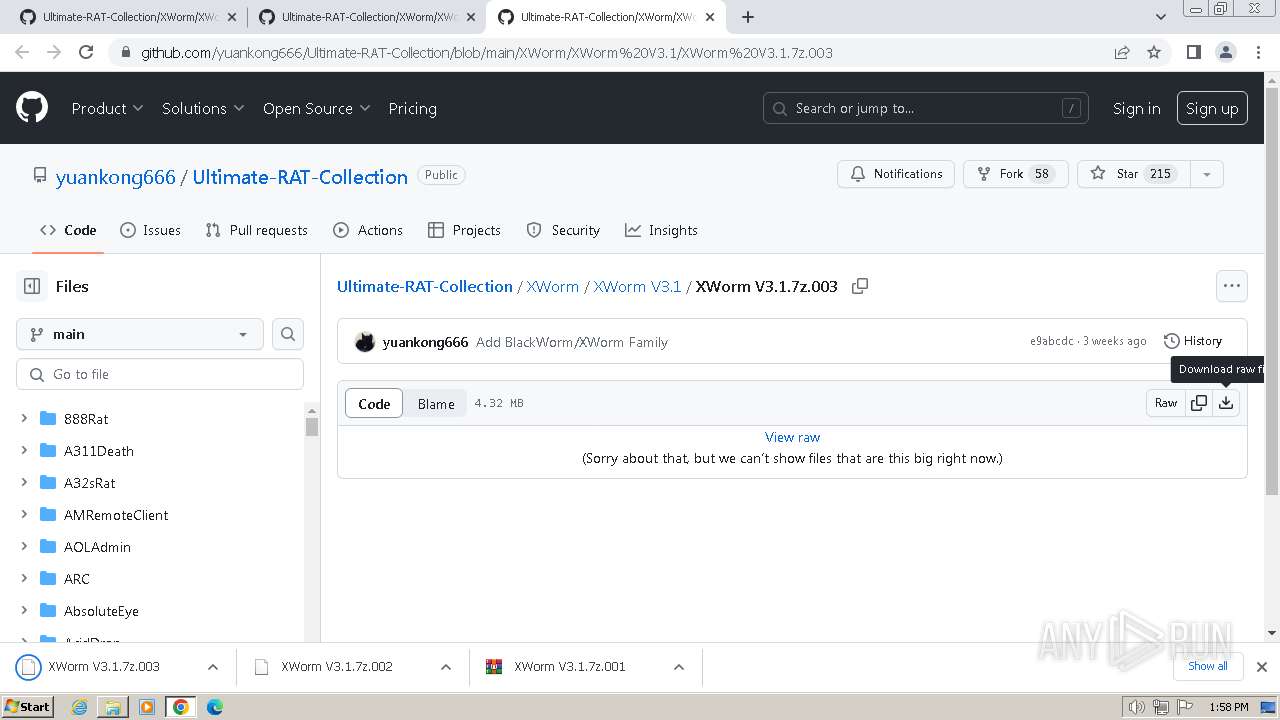The image size is (1280, 720).
Task: Expand the AMRemoteClient folder
Action: tap(24, 515)
